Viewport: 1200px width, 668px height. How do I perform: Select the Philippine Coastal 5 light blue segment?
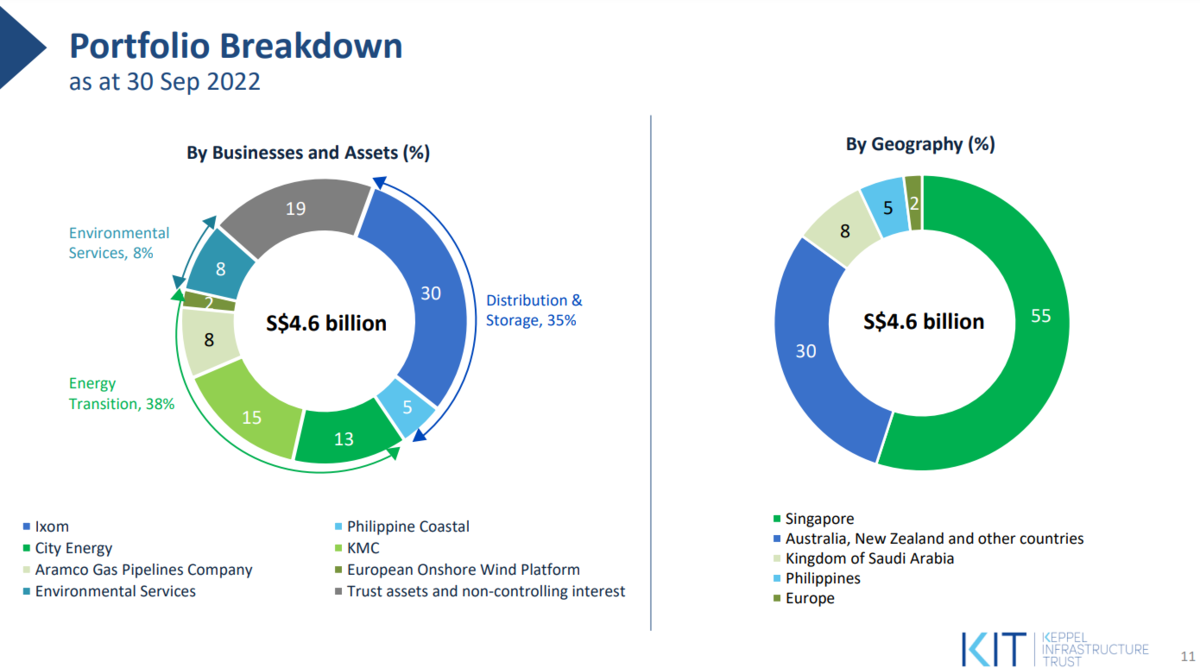pyautogui.click(x=408, y=407)
